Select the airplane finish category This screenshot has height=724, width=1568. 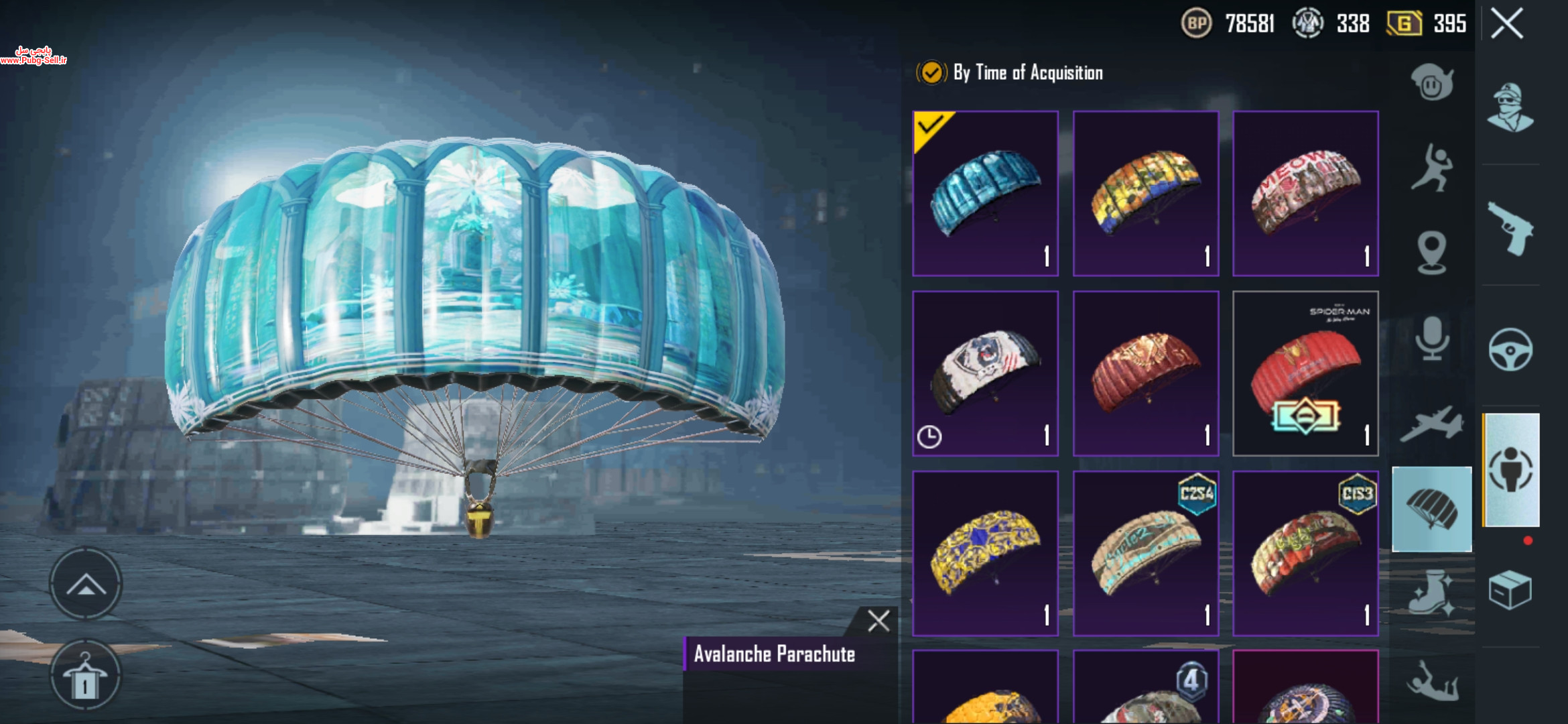[x=1432, y=424]
